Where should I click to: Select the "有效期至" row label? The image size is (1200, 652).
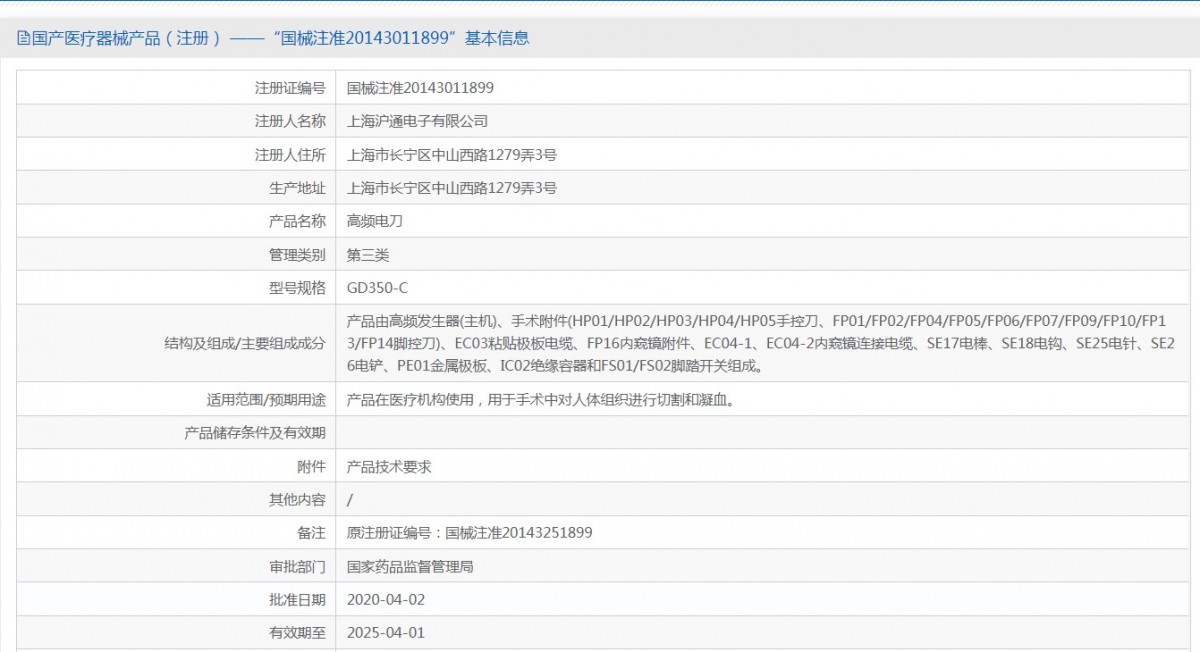point(298,633)
